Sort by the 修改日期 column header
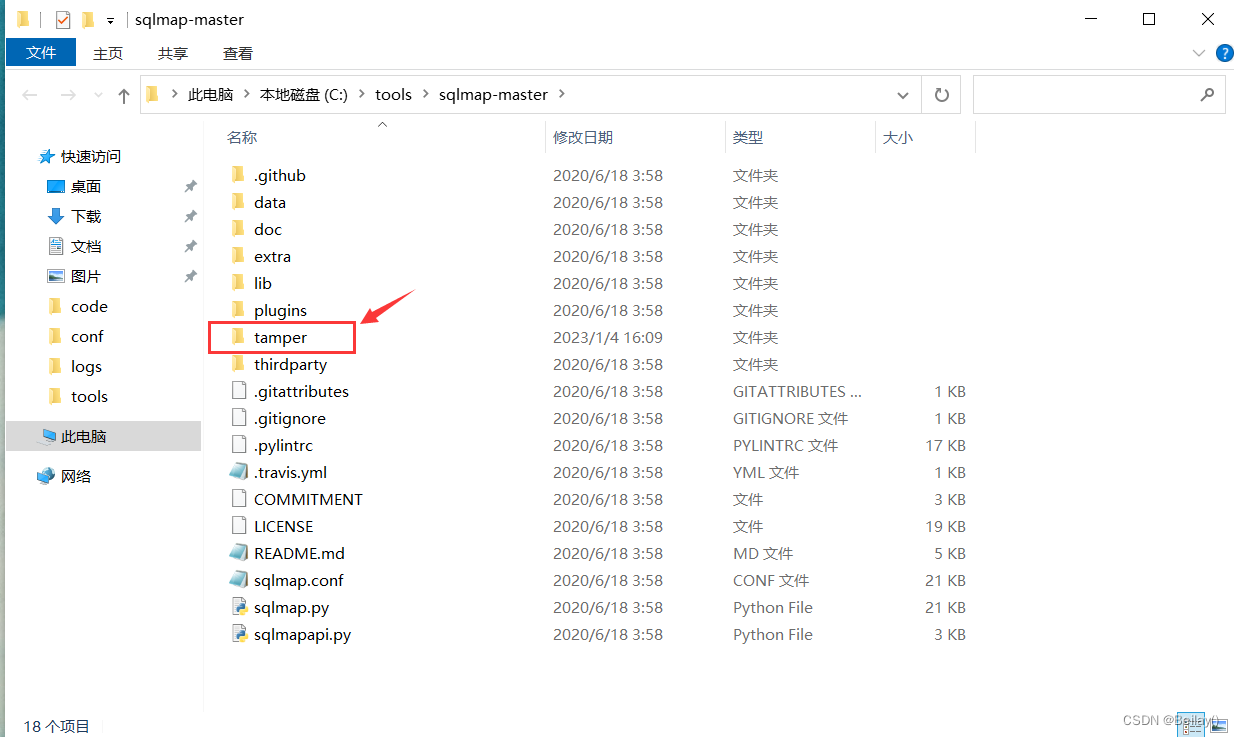The width and height of the screenshot is (1234, 737). tap(583, 138)
